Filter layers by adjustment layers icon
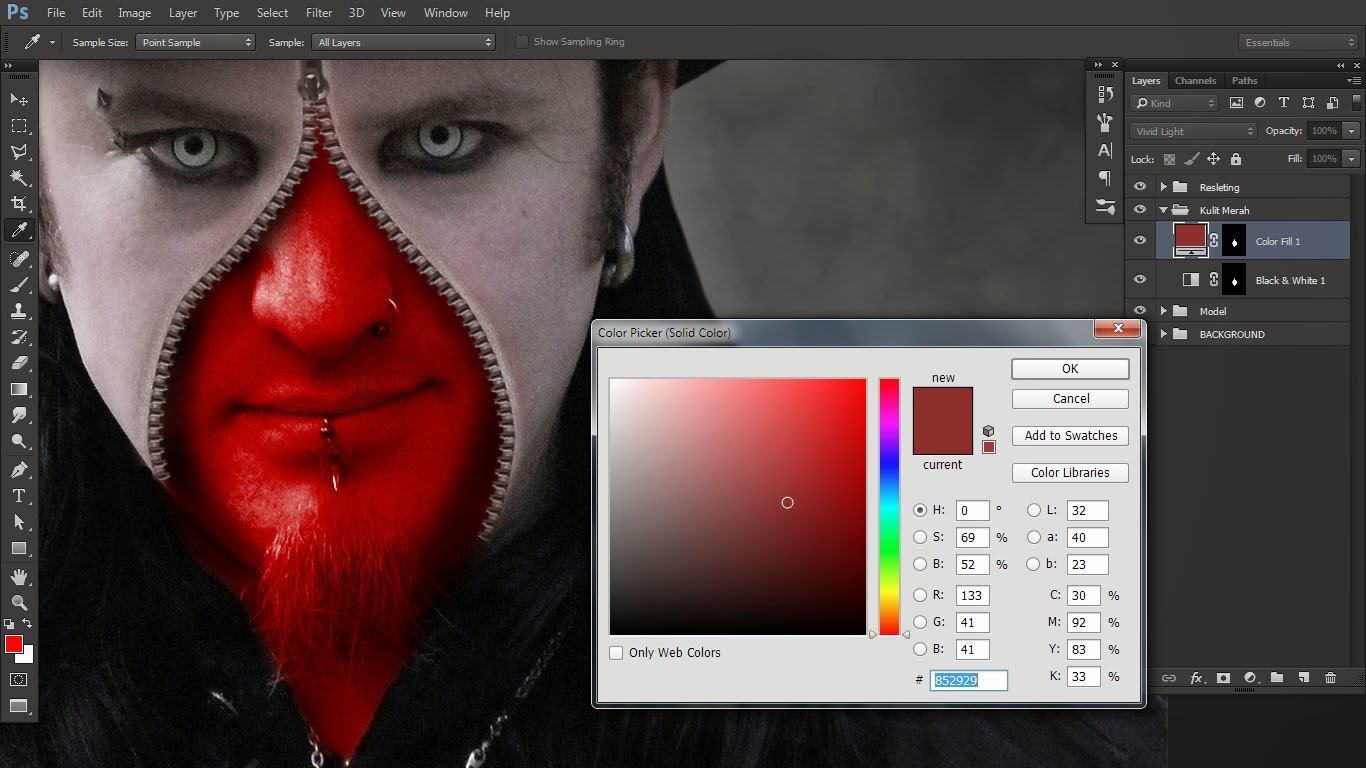The image size is (1366, 768). click(x=1260, y=103)
